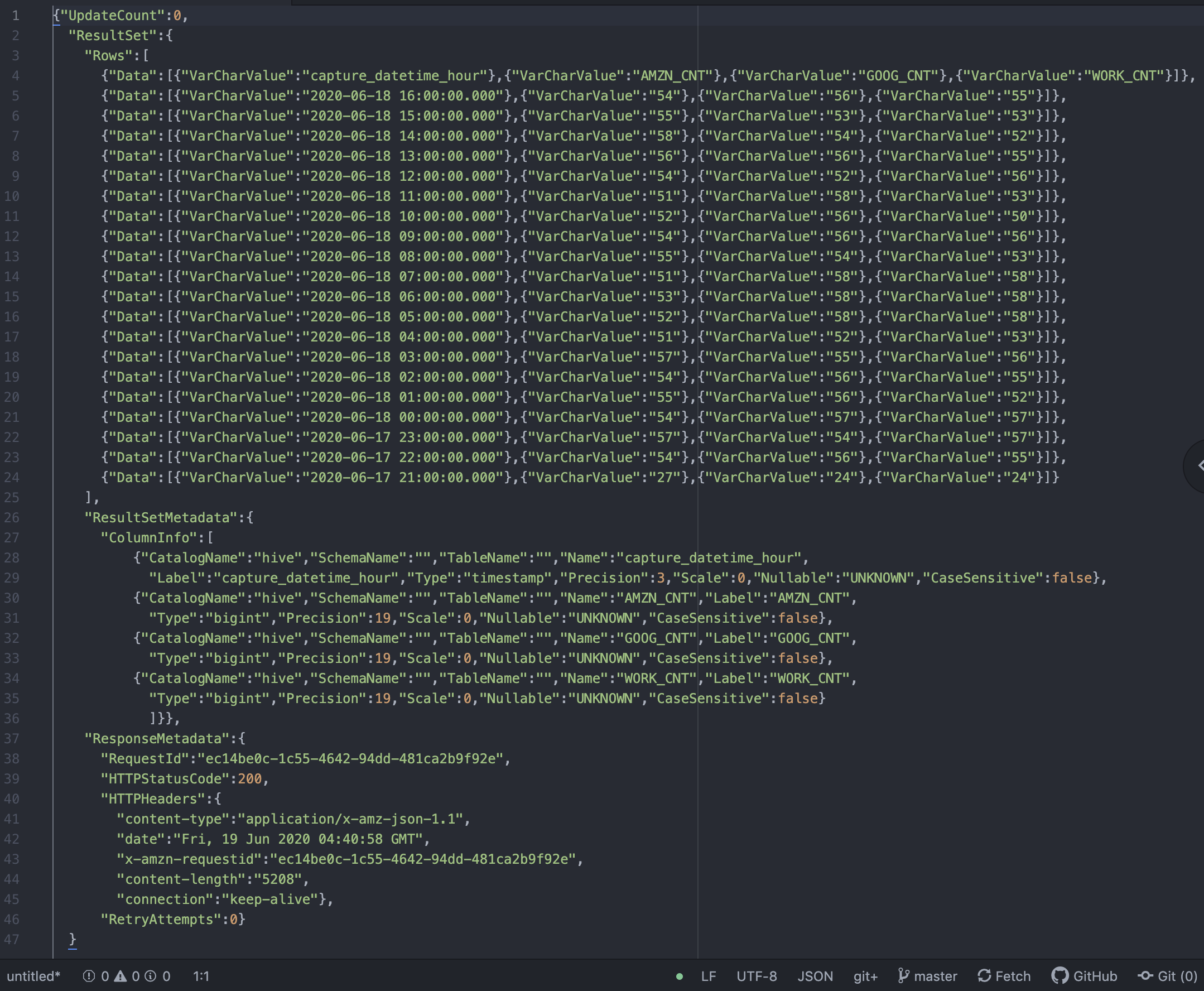Click the info circle icon in status bar
1204x991 pixels.
151,976
